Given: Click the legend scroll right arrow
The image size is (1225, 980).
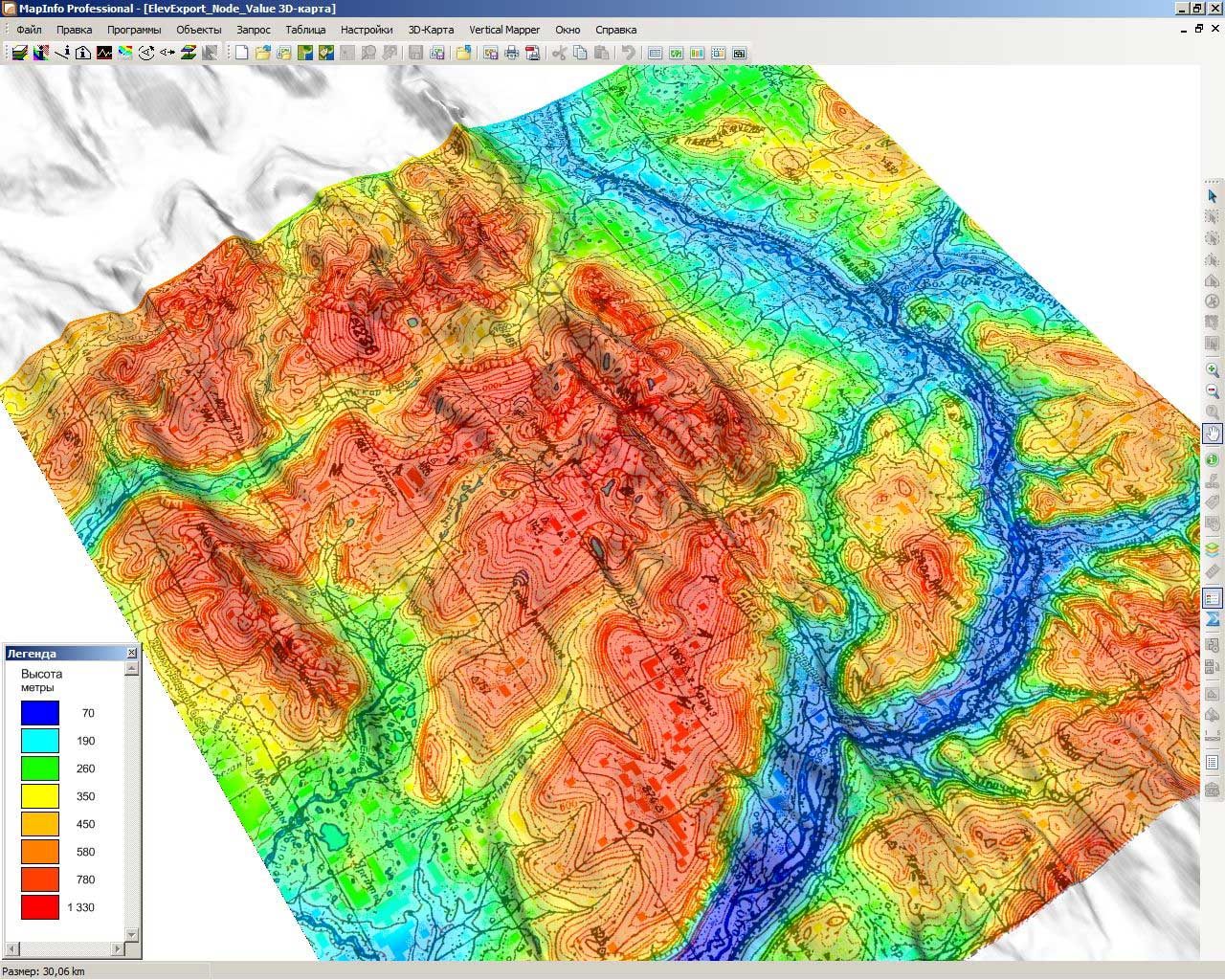Looking at the screenshot, I should 119,949.
